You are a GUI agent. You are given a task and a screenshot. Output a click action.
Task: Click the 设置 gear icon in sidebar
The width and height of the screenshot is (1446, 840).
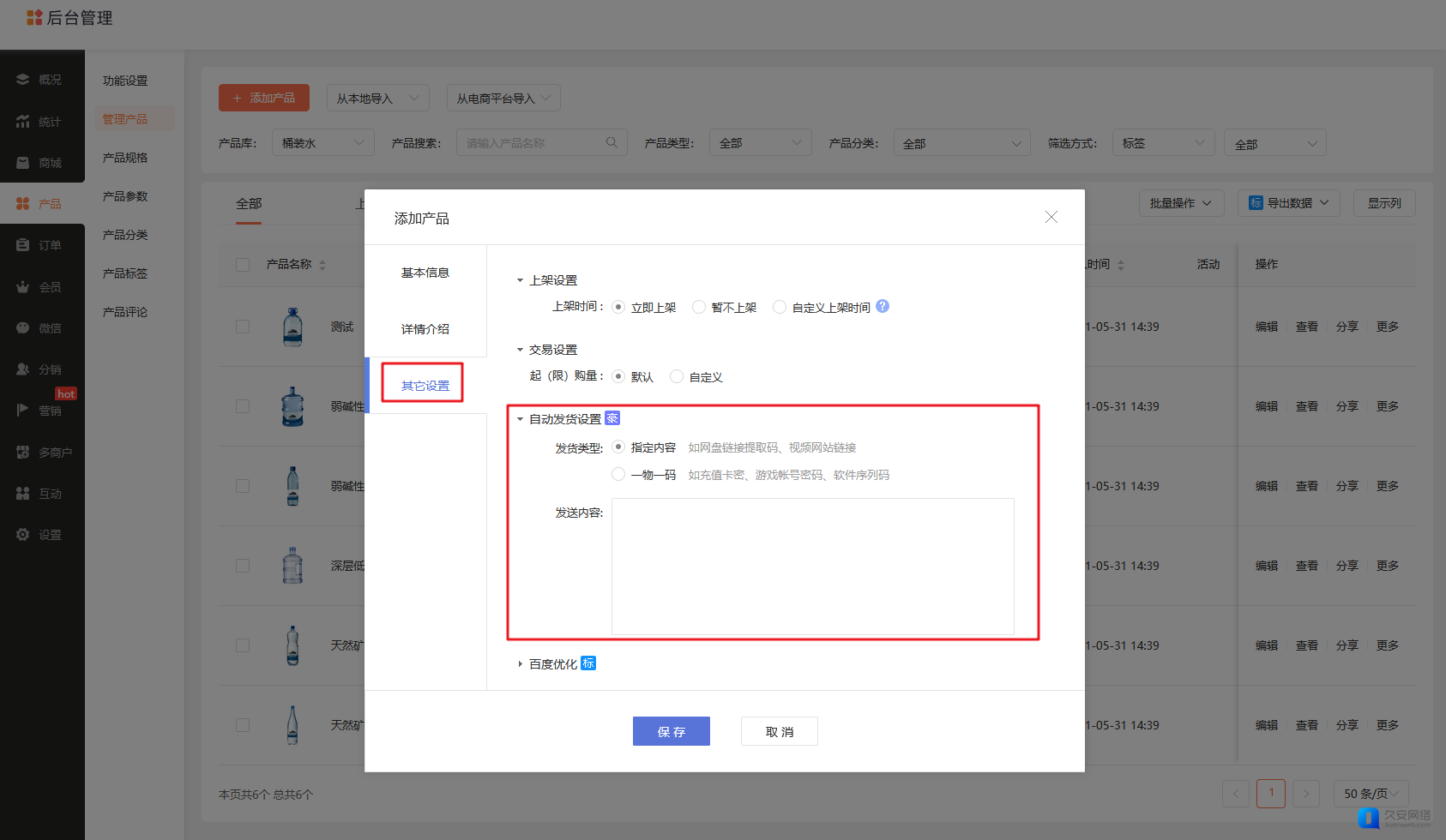coord(23,535)
